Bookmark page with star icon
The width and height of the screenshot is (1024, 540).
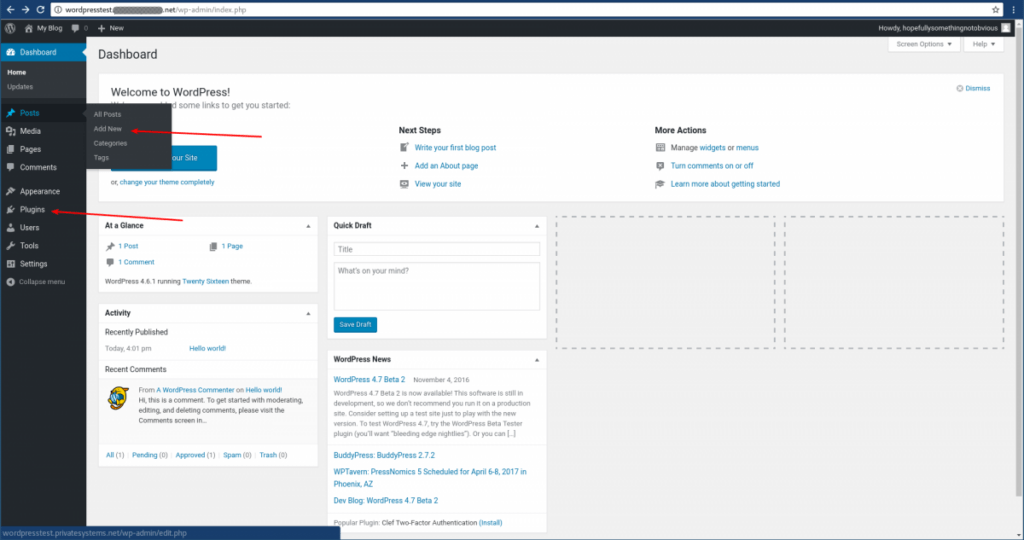pyautogui.click(x=995, y=10)
